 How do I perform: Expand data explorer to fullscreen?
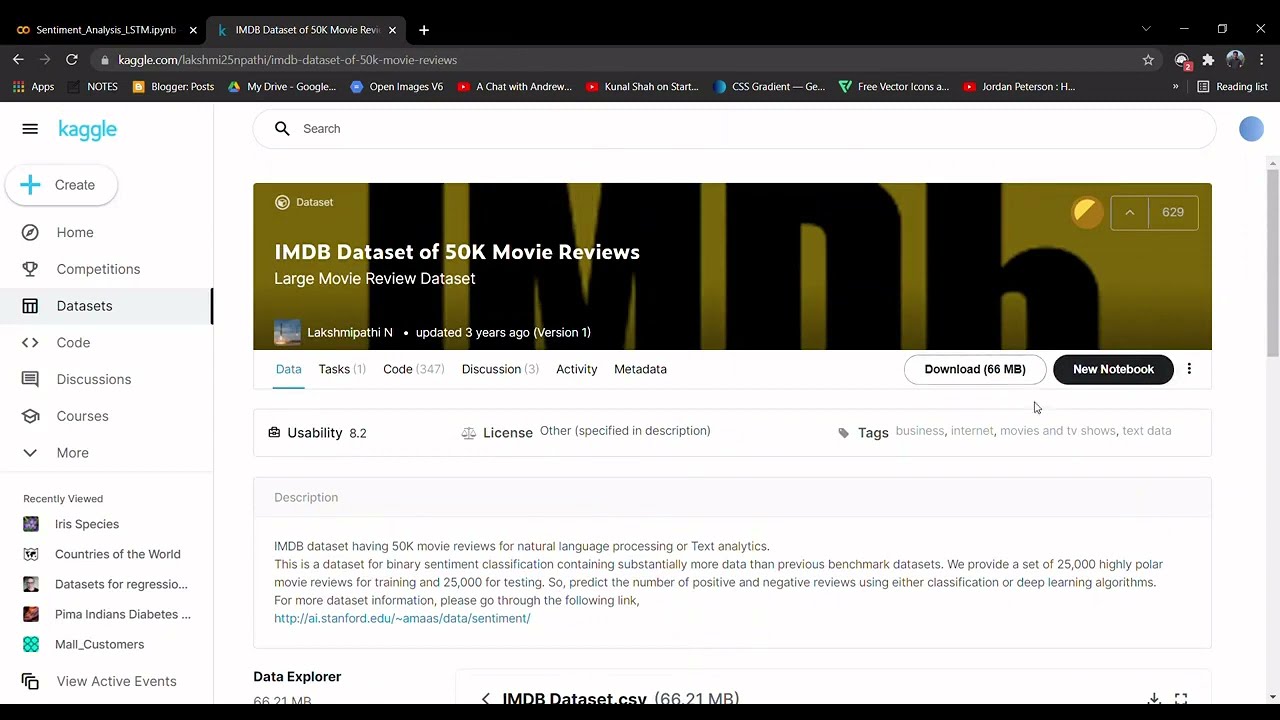click(1181, 698)
